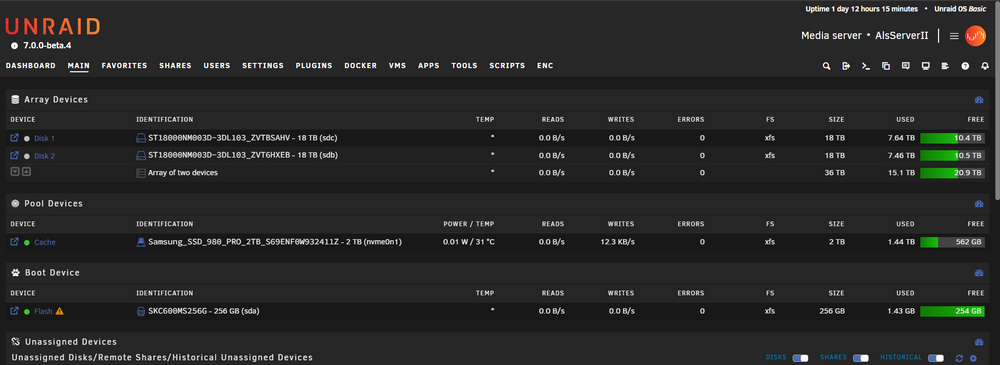The height and width of the screenshot is (365, 1000).
Task: Open the system info monitor icon
Action: pyautogui.click(x=925, y=66)
